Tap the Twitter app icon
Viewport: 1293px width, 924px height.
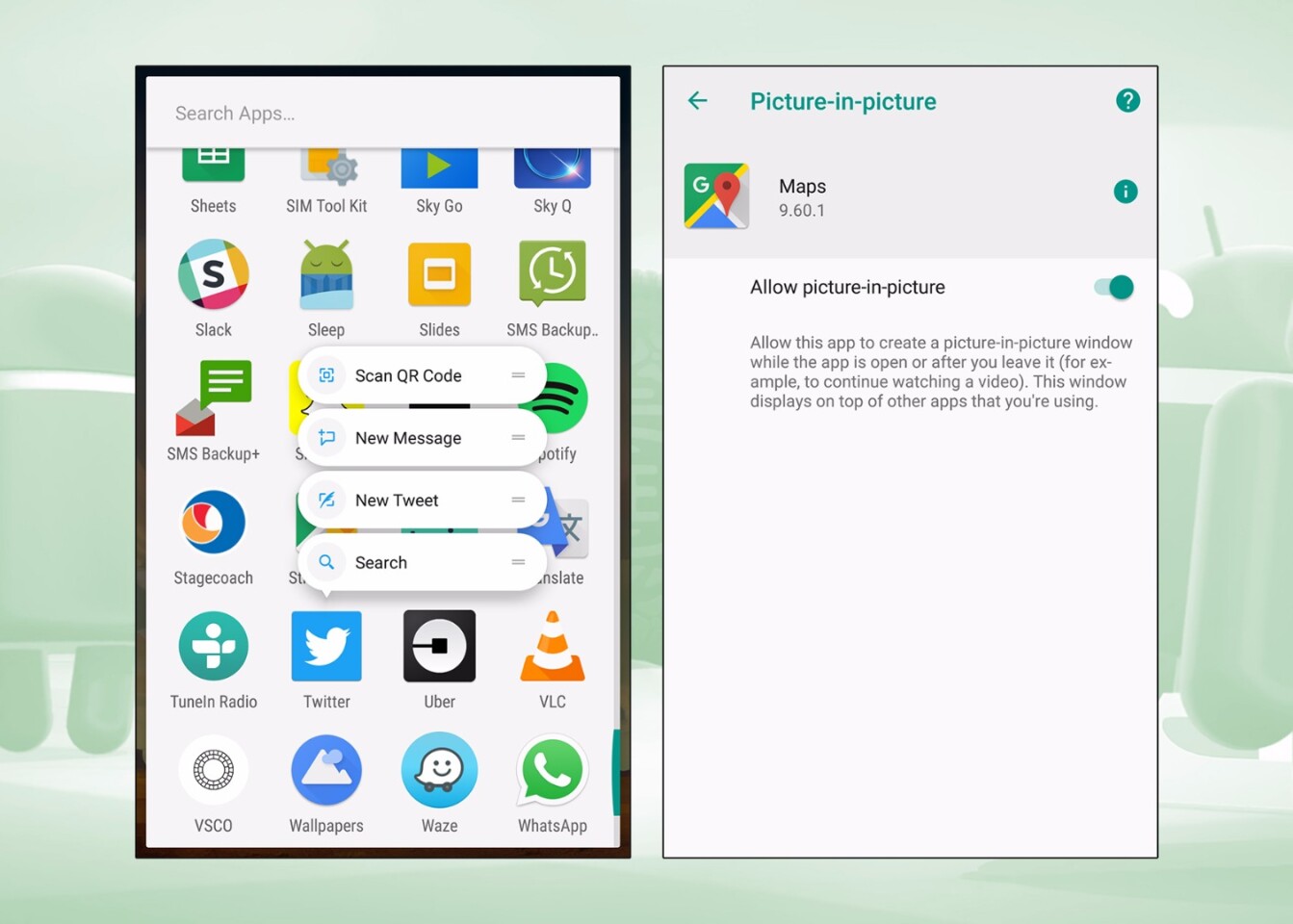(326, 646)
